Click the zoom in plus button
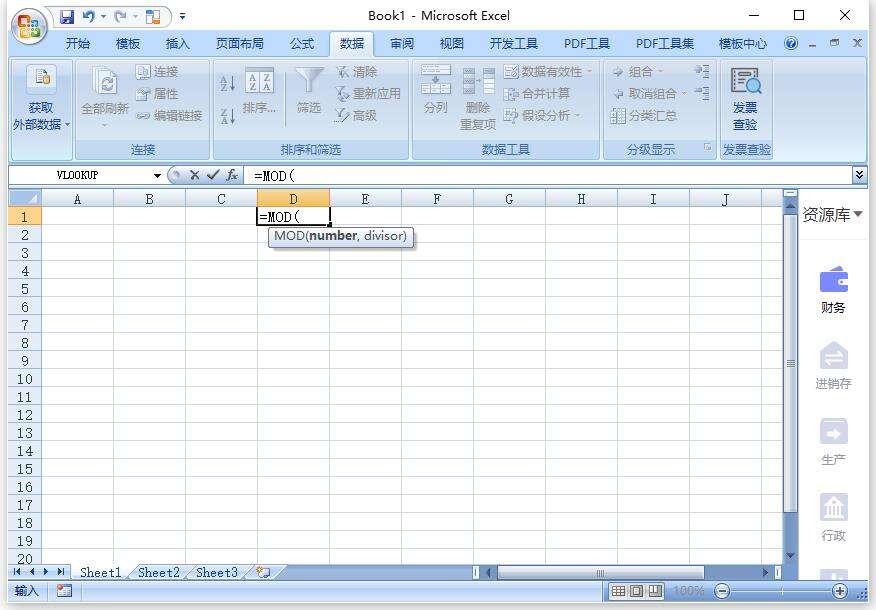Screen dimensions: 876x610 point(840,590)
